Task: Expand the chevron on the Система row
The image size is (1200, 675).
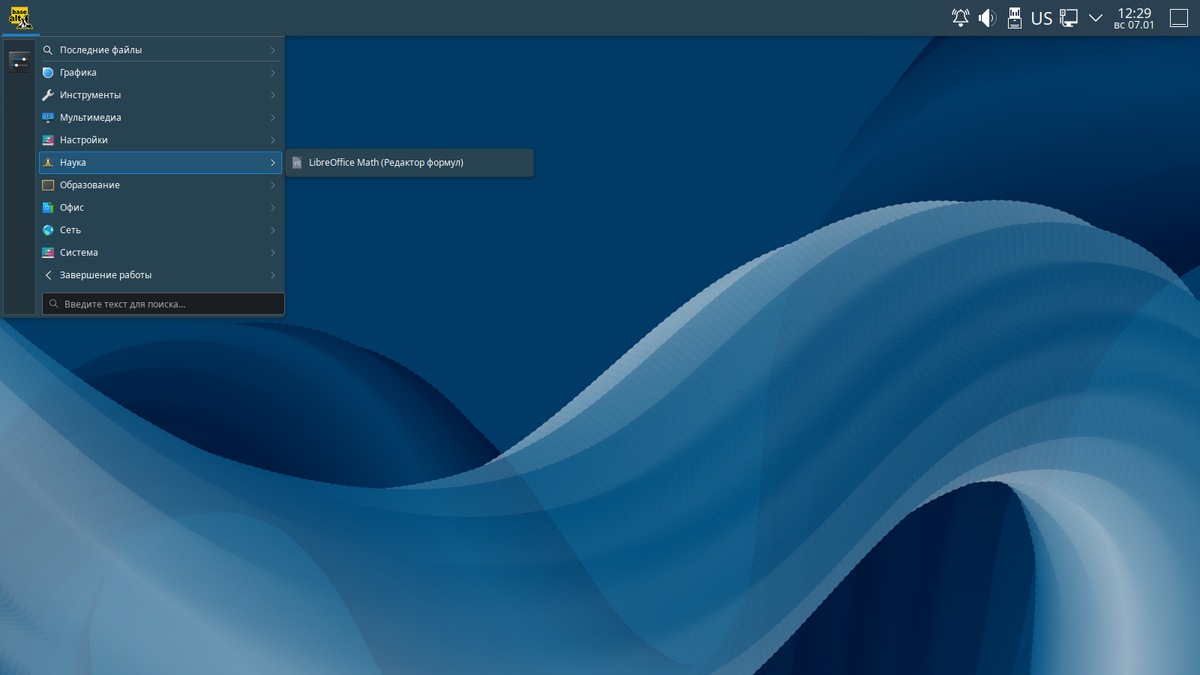Action: point(273,252)
